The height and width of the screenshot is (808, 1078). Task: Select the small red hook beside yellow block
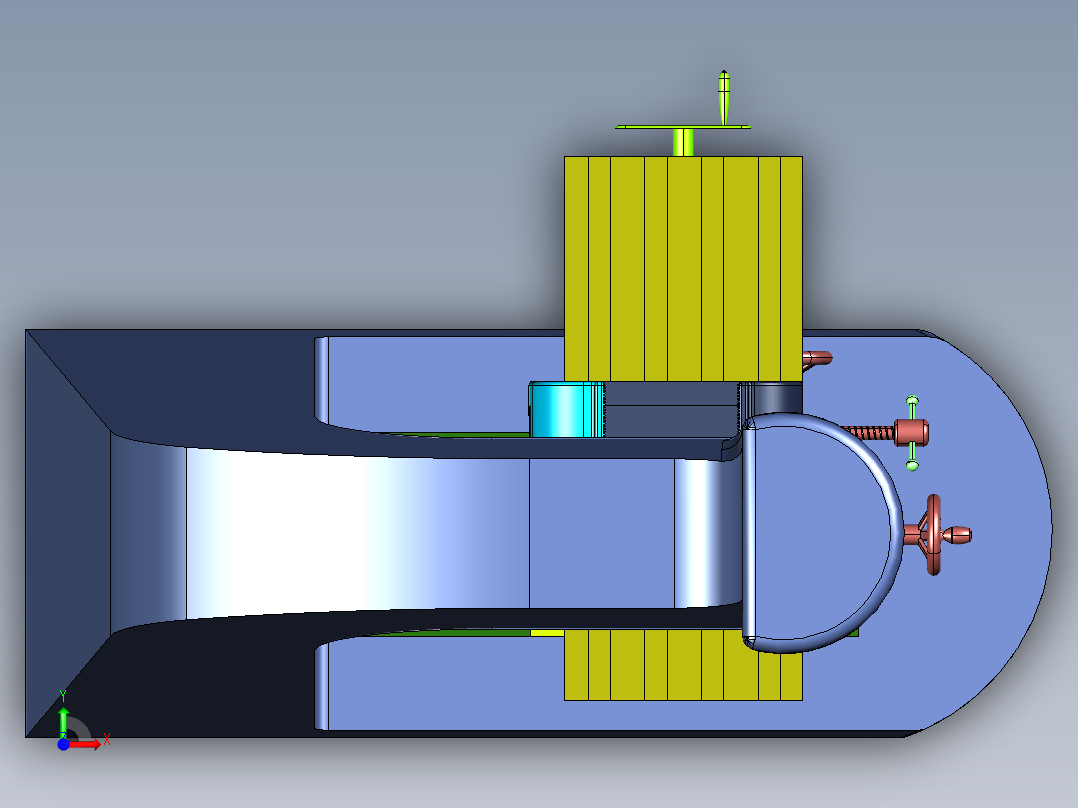pos(817,358)
